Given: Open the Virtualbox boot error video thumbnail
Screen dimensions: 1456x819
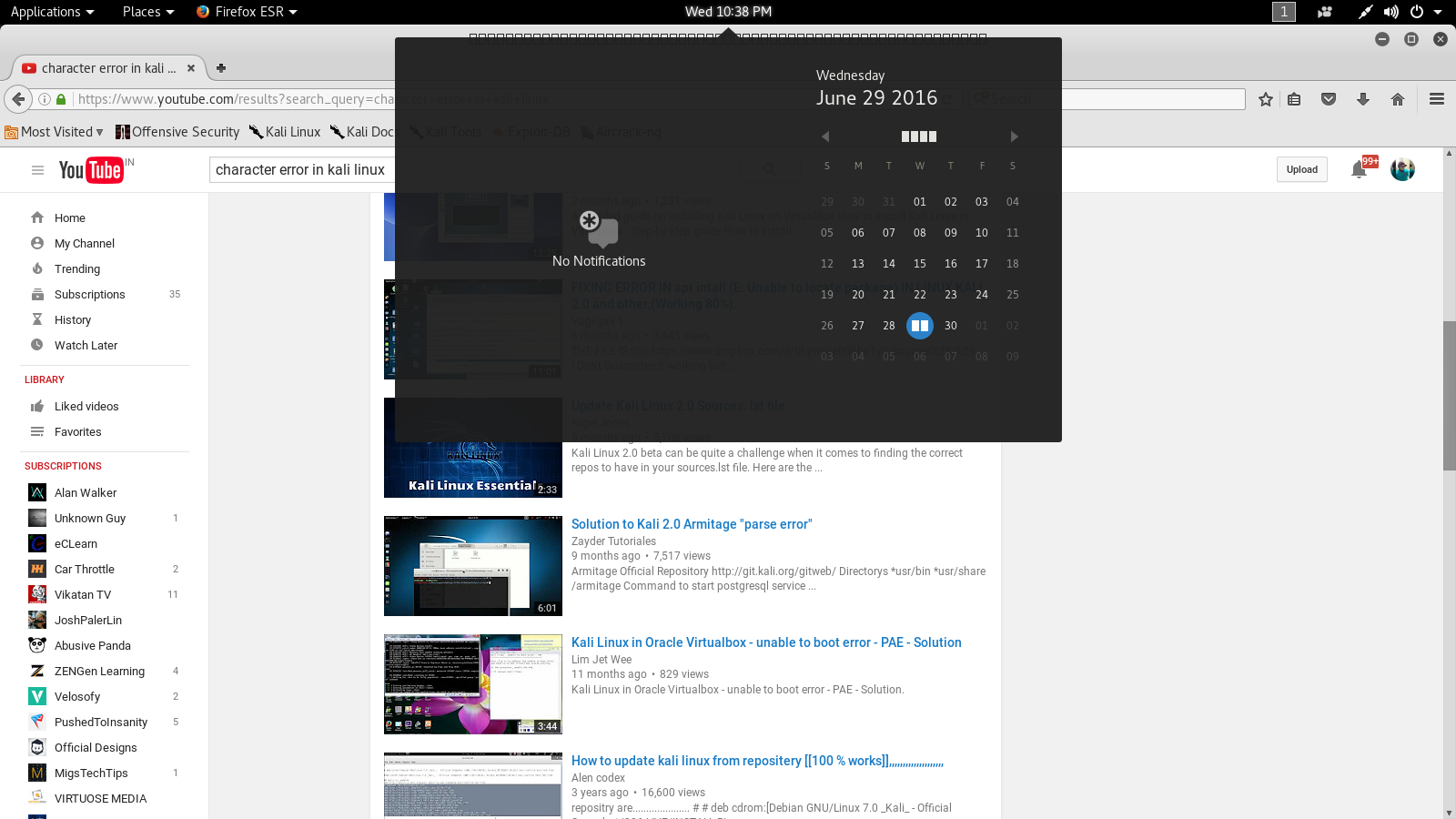Looking at the screenshot, I should [473, 684].
